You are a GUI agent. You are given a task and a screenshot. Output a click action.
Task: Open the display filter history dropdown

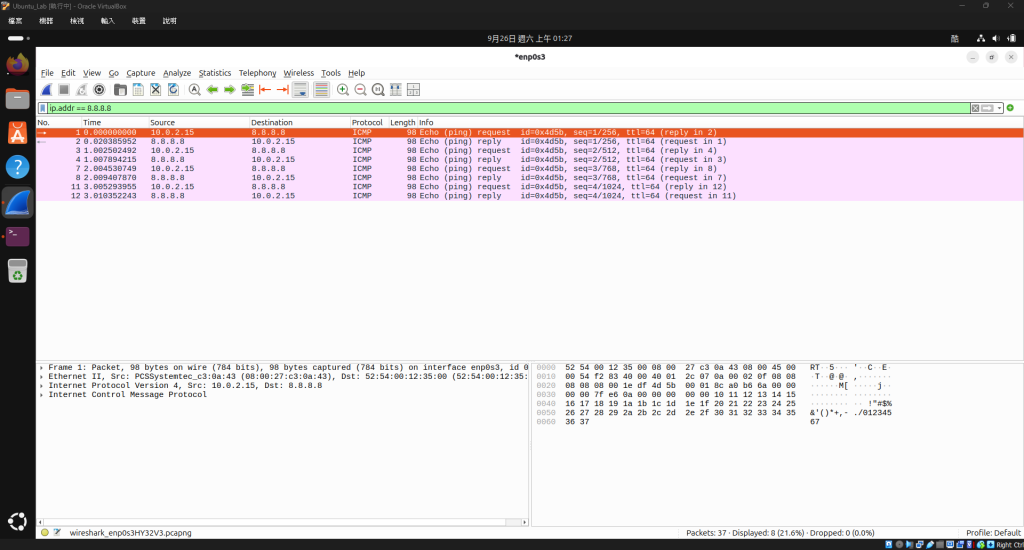[x=999, y=108]
